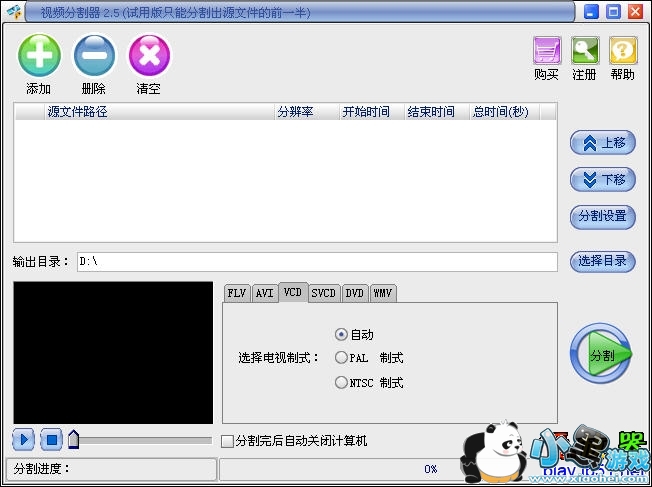Select the VCD tab
652x487 pixels.
click(293, 292)
